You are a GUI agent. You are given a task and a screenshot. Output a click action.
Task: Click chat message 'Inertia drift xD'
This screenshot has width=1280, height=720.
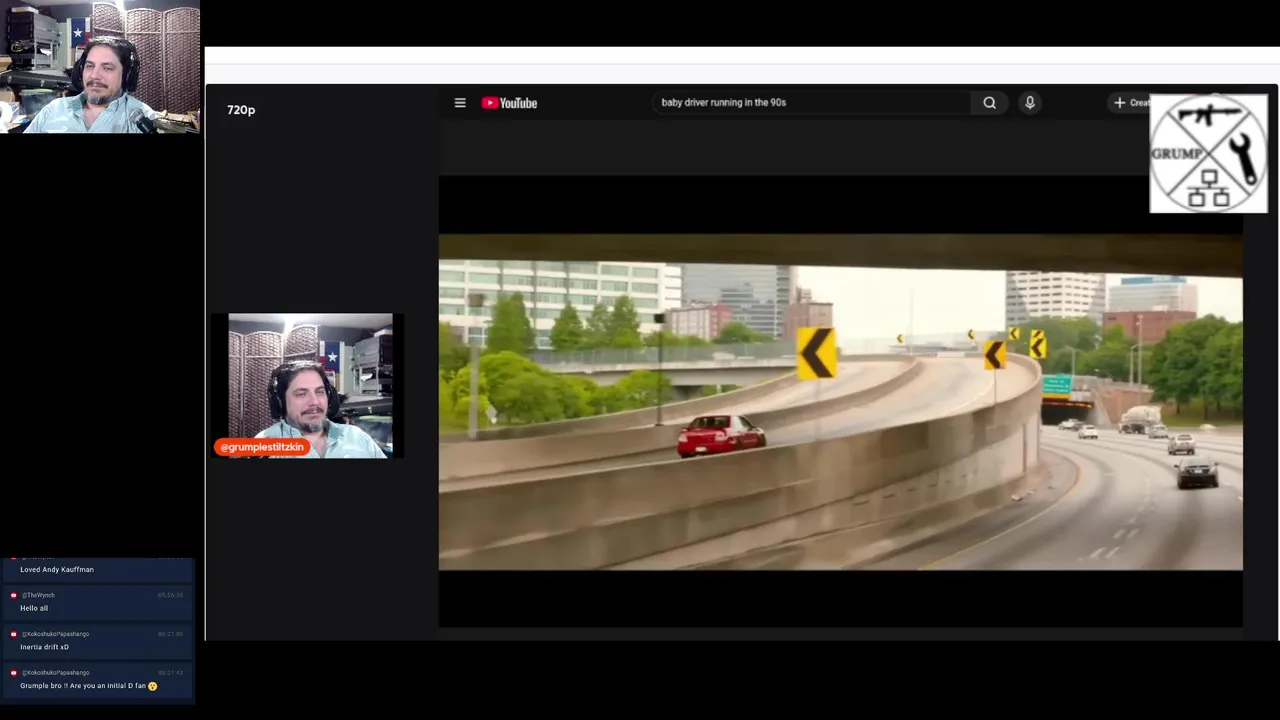click(44, 647)
